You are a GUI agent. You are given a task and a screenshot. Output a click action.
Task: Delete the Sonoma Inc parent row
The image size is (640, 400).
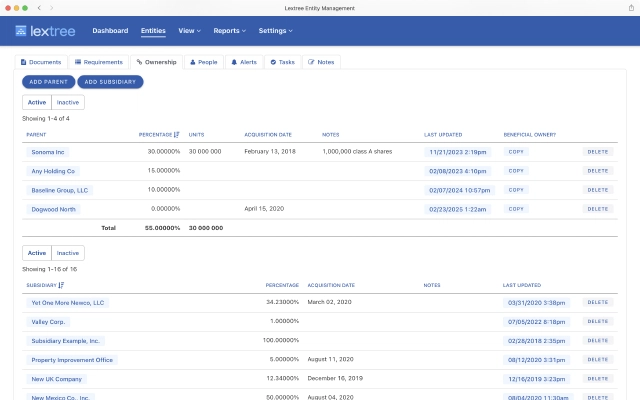598,152
